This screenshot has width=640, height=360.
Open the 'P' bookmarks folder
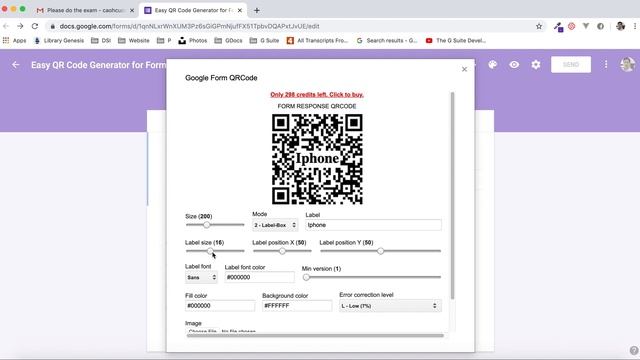pos(164,40)
